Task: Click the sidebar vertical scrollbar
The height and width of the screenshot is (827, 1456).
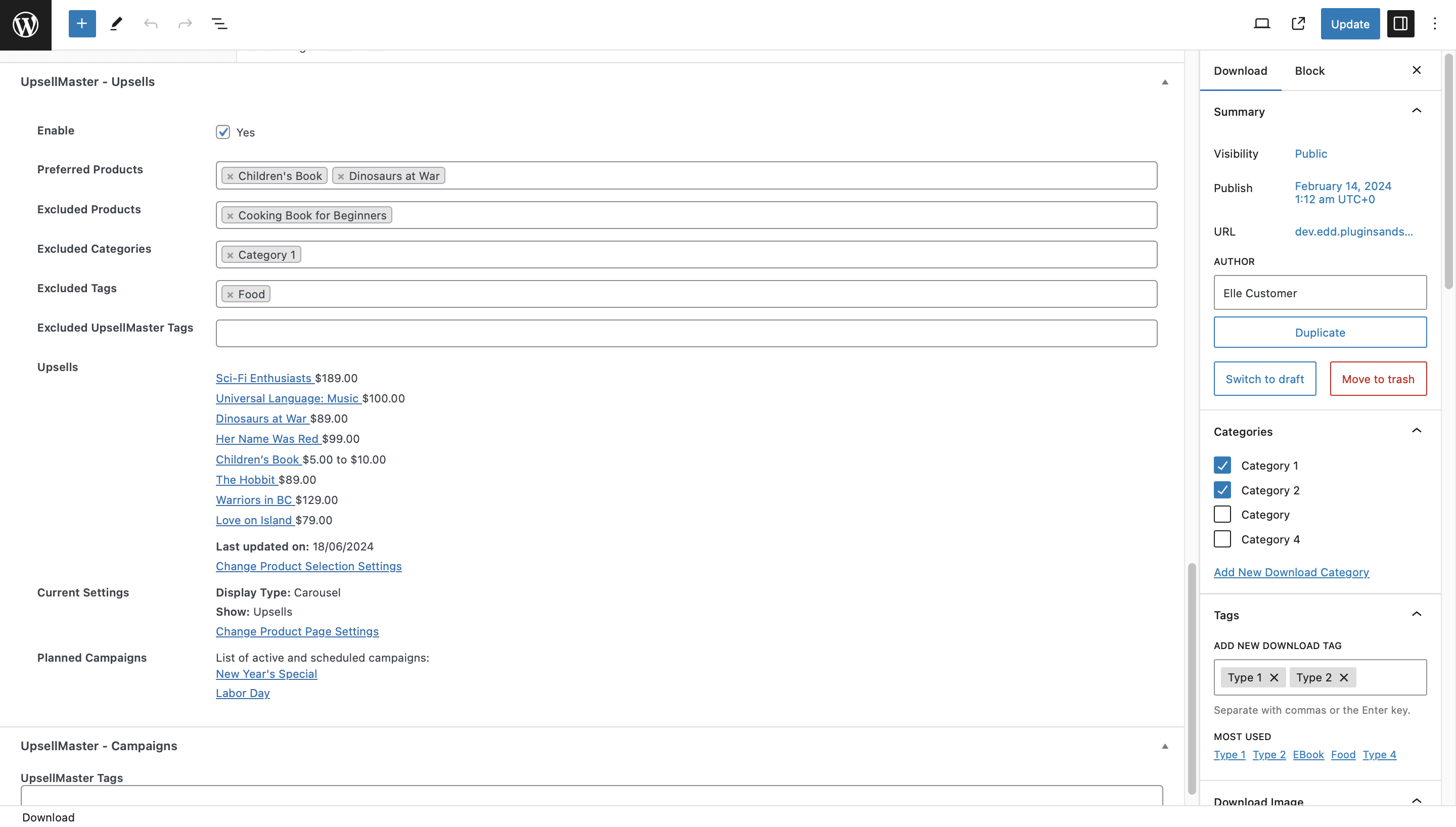Action: [x=1448, y=170]
